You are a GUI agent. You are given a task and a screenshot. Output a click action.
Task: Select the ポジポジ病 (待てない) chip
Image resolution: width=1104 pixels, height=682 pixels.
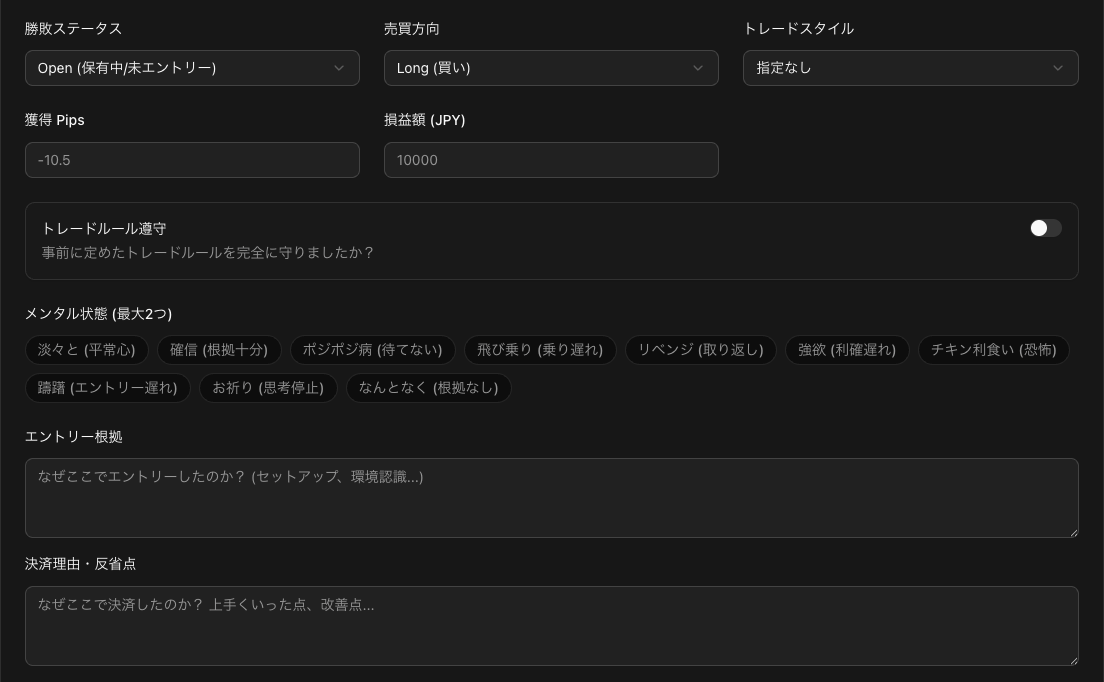pyautogui.click(x=372, y=350)
